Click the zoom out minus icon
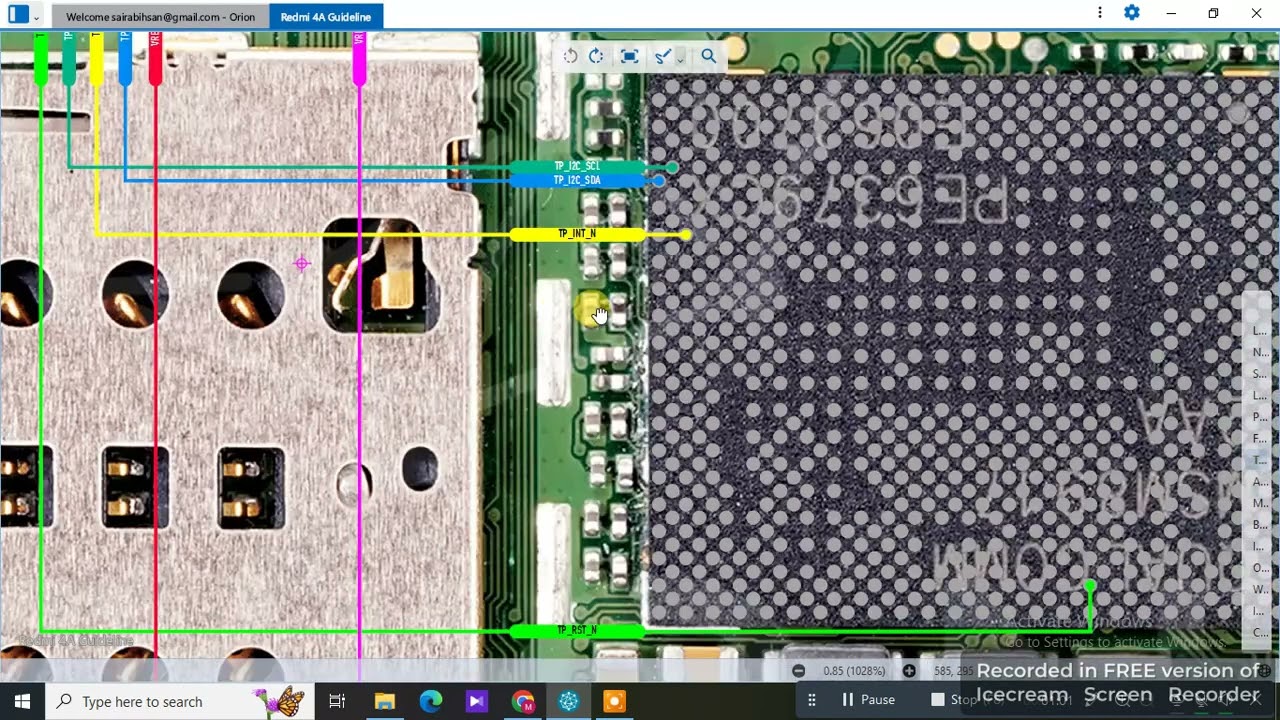Image resolution: width=1280 pixels, height=720 pixels. pos(798,671)
